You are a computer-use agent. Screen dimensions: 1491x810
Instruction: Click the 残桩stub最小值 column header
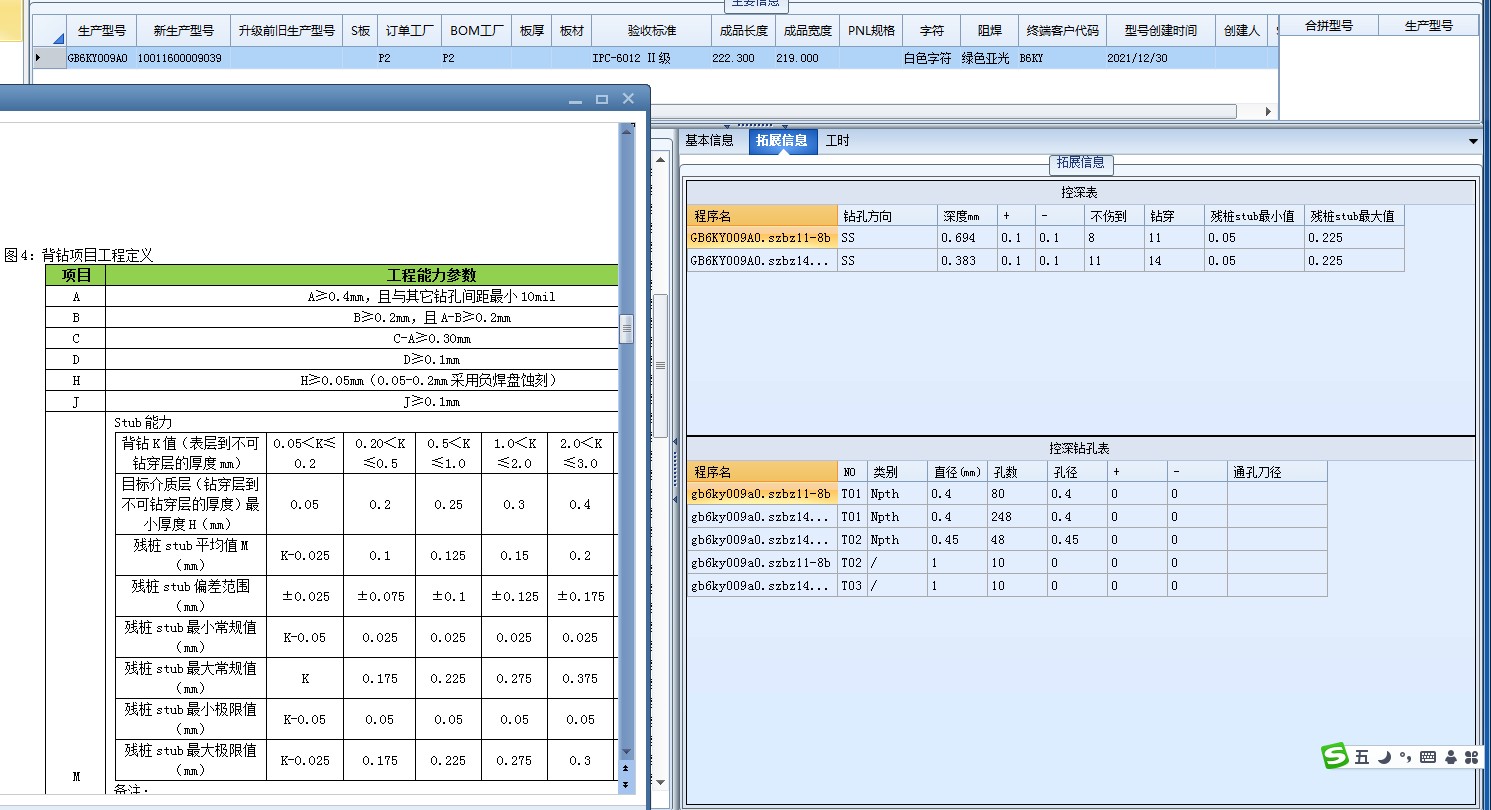tap(1254, 215)
